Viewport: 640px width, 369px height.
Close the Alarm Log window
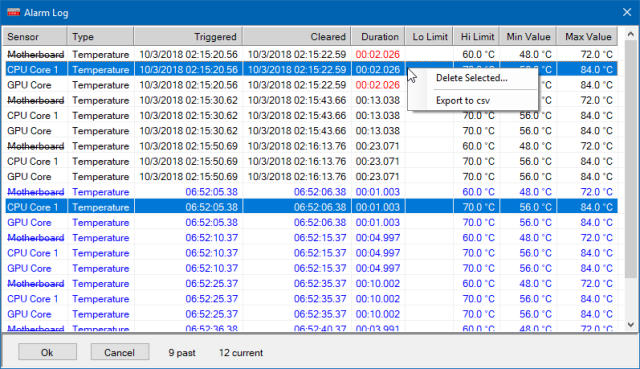point(627,13)
